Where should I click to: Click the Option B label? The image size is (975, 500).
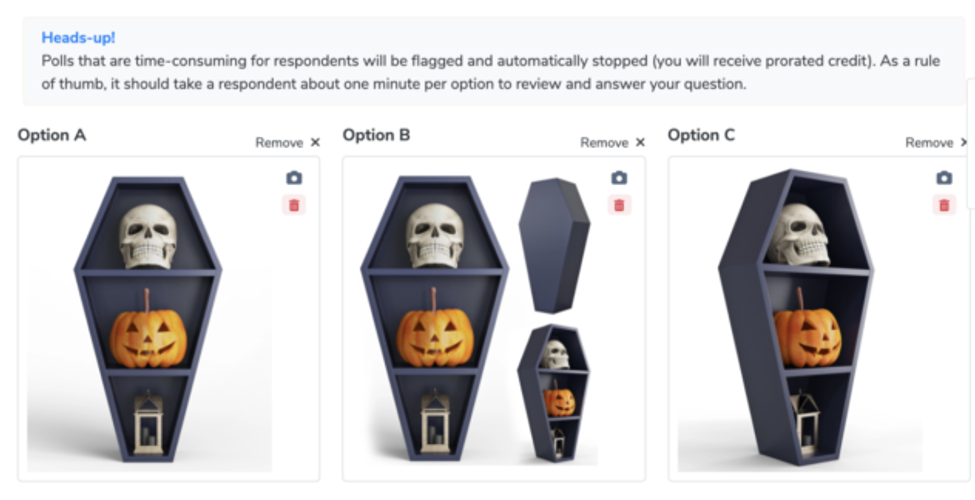tap(376, 135)
